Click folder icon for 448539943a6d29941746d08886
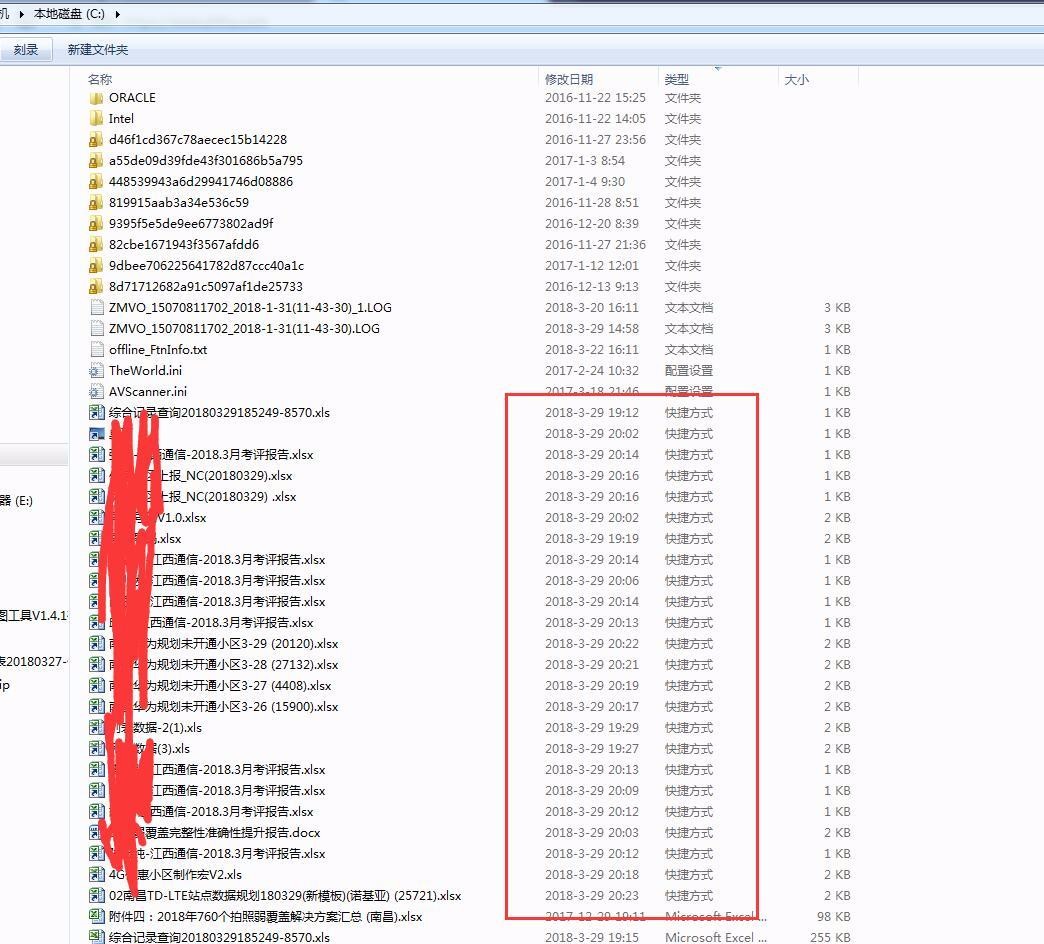The width and height of the screenshot is (1044, 944). (96, 182)
